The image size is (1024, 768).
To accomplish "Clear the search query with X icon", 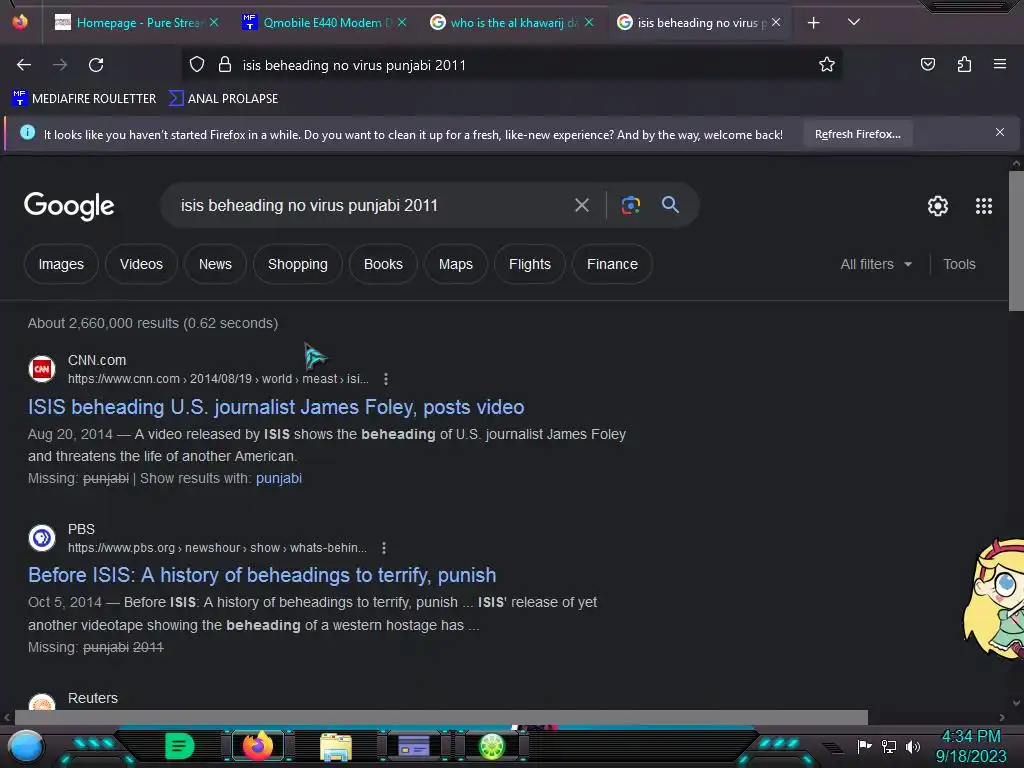I will 581,206.
